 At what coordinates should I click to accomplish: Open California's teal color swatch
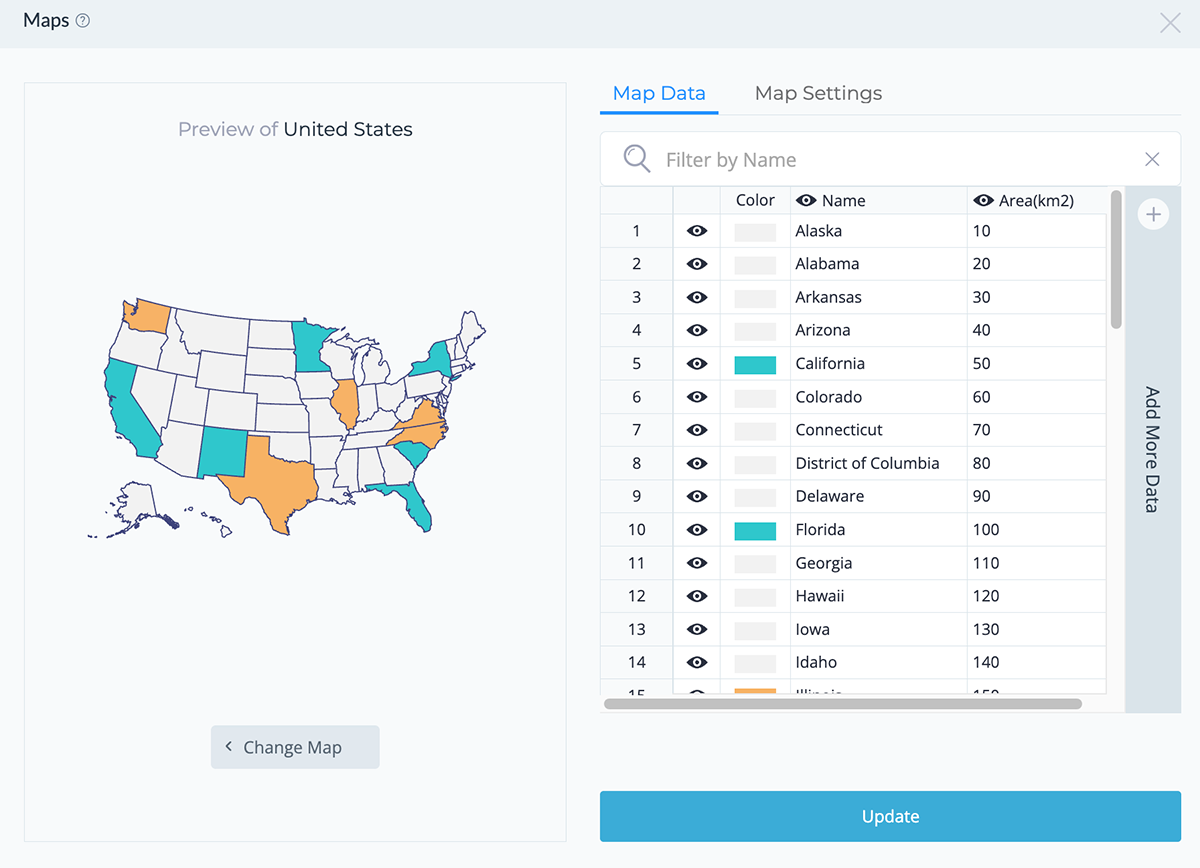(755, 364)
